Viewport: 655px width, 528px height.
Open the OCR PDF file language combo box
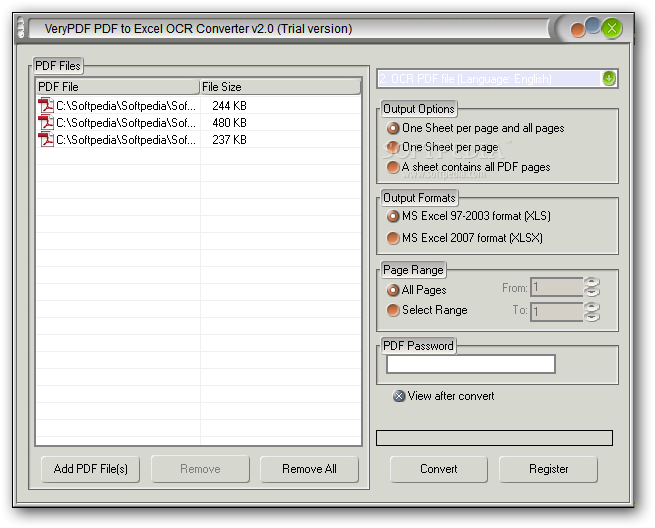pyautogui.click(x=497, y=79)
